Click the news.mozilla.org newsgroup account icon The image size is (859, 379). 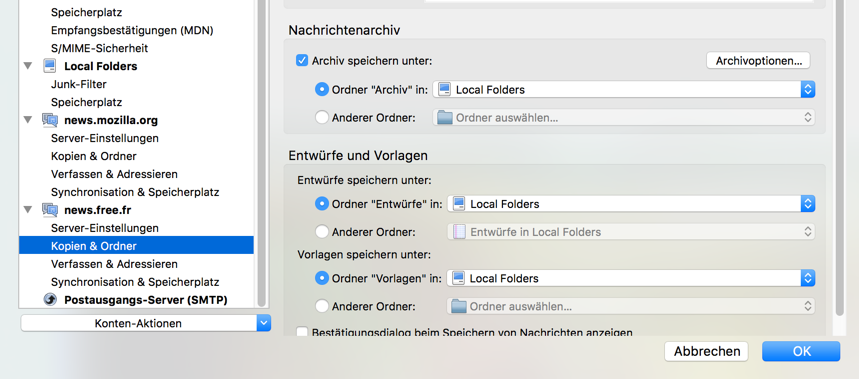pos(50,120)
